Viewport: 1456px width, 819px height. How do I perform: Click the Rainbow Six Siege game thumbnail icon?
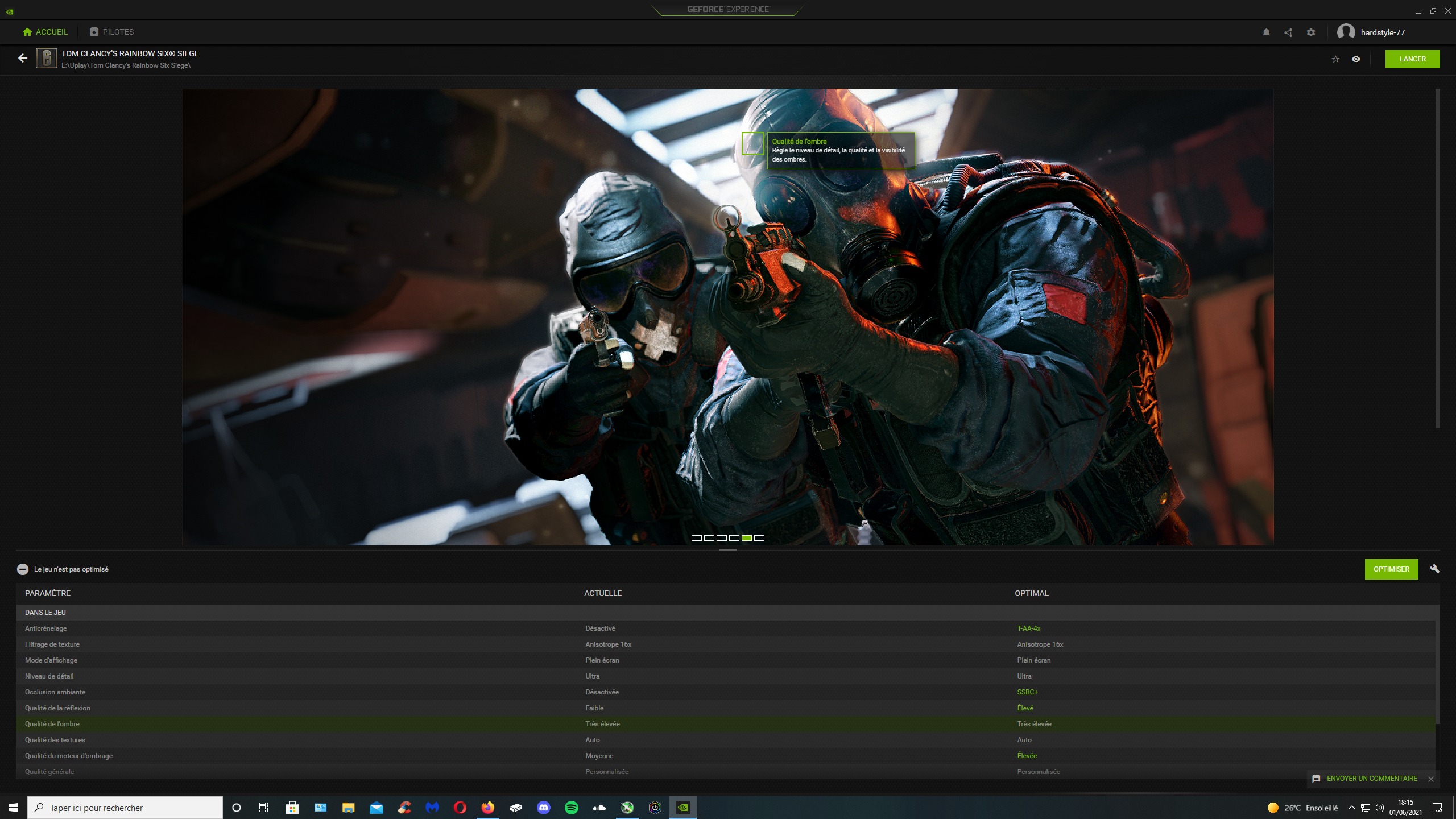(47, 58)
